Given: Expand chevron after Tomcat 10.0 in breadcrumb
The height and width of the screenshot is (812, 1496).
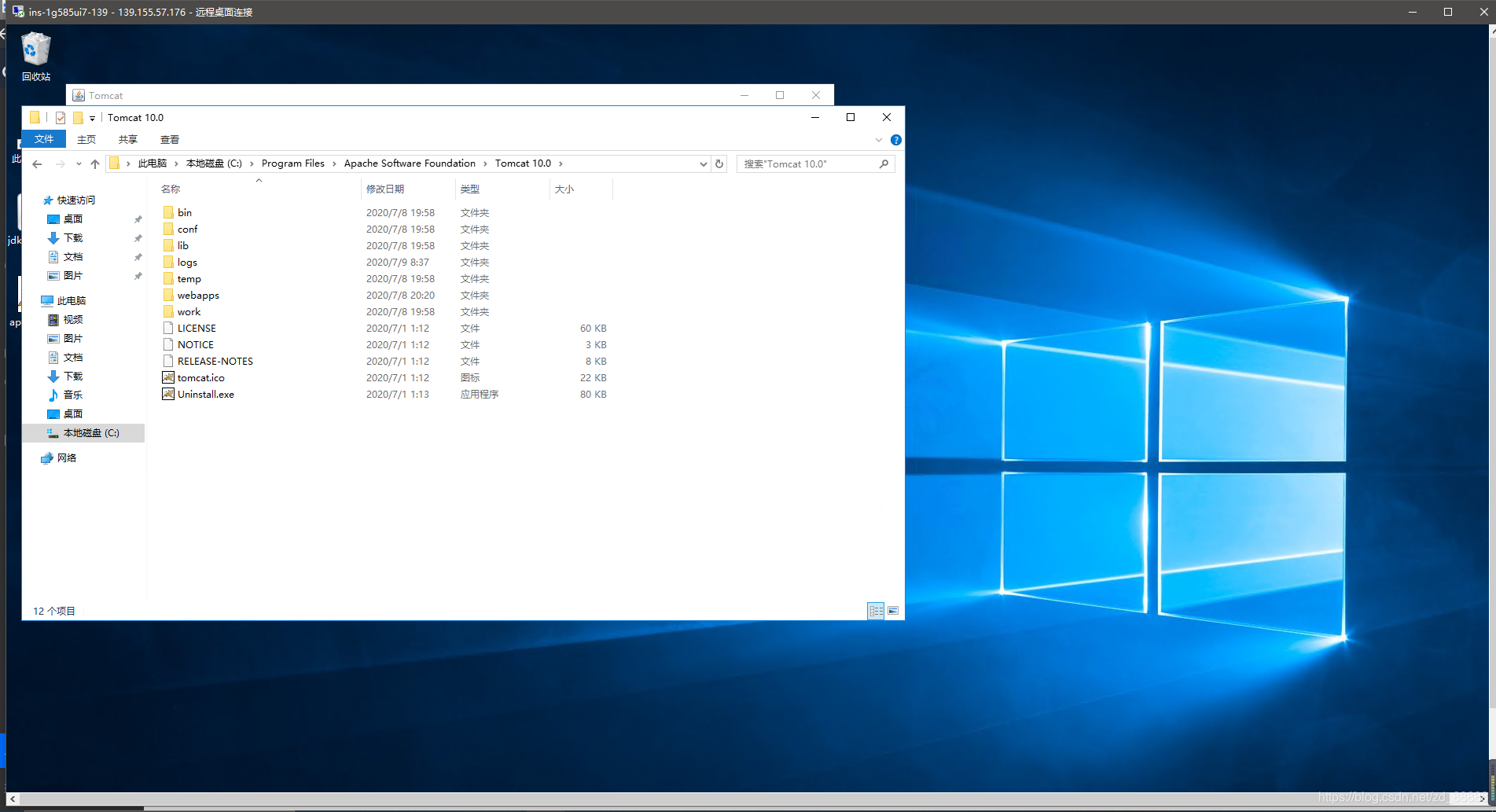Looking at the screenshot, I should pos(561,164).
